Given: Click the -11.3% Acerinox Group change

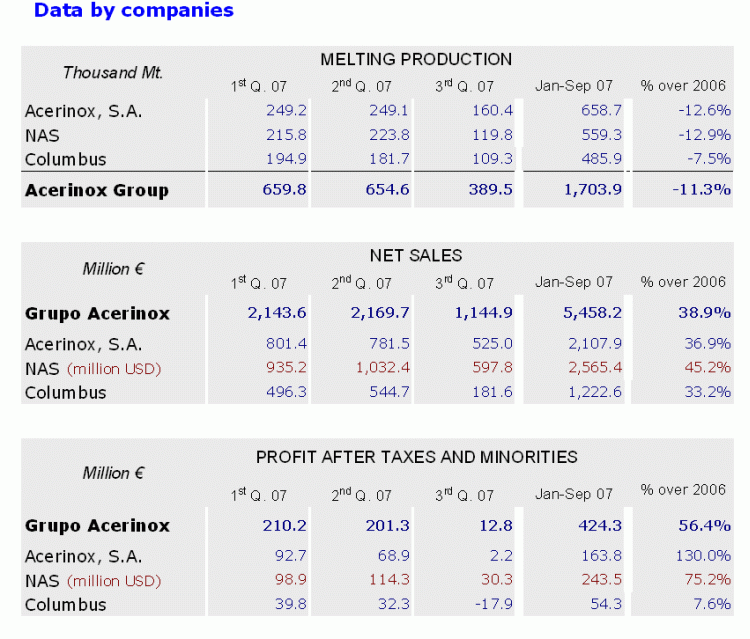Looking at the screenshot, I should [x=702, y=190].
